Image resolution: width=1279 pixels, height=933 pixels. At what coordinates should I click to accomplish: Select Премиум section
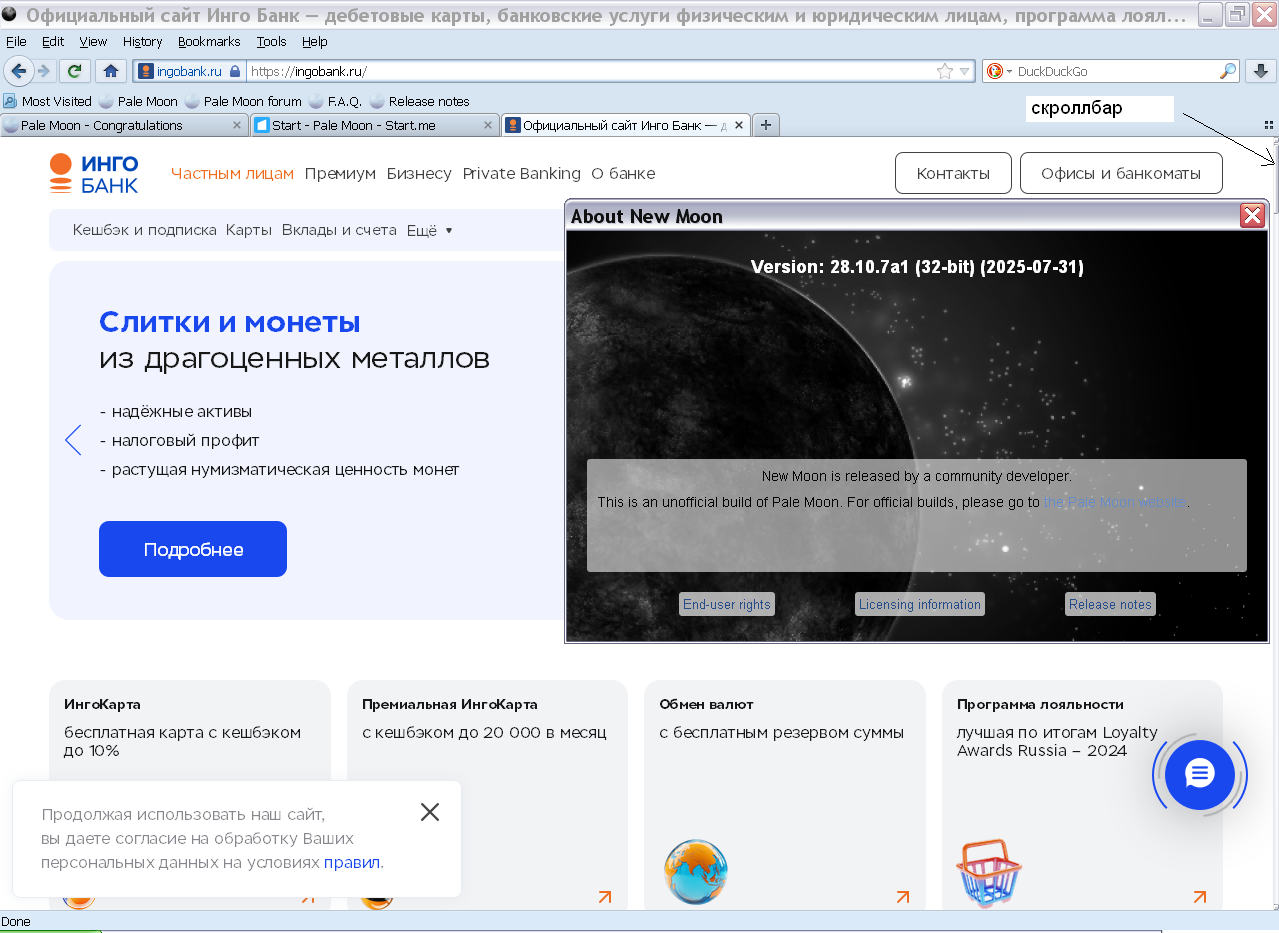[340, 173]
